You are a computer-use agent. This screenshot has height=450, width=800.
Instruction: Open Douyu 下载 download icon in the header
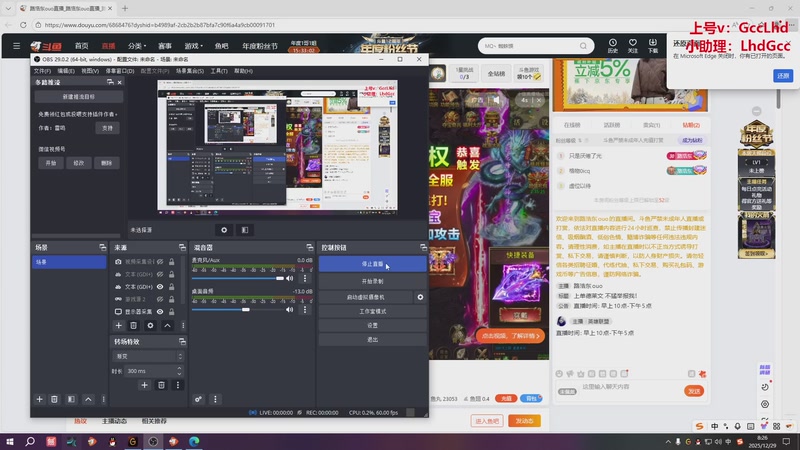coord(653,45)
